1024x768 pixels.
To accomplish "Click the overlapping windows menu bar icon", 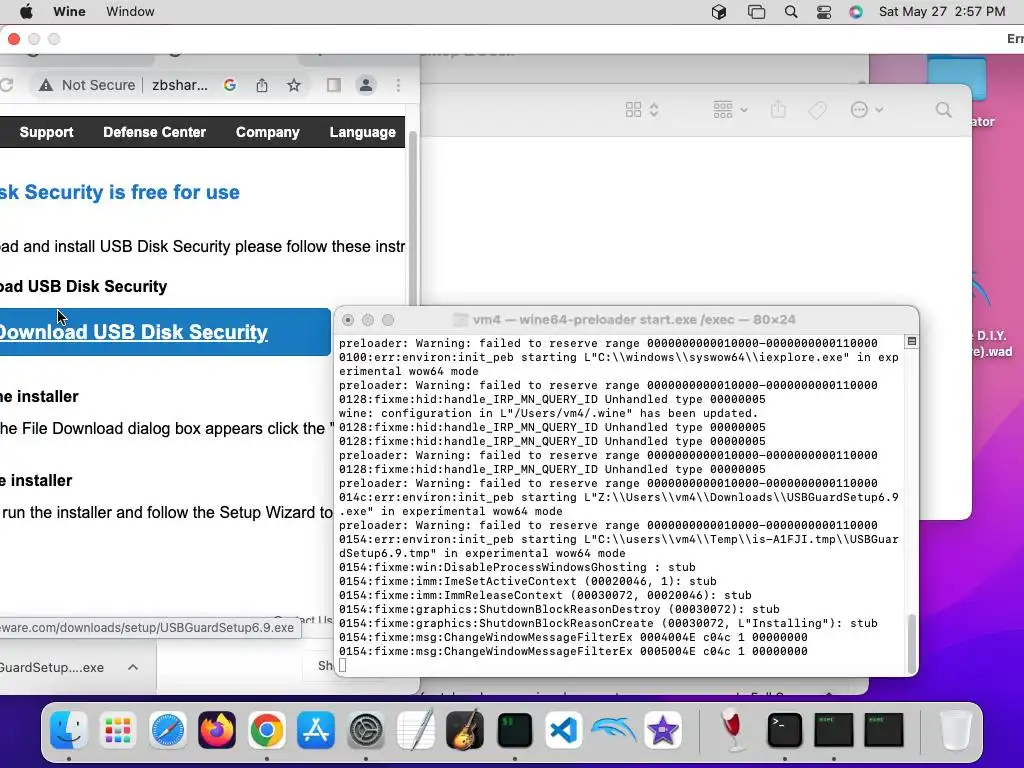I will coord(756,12).
